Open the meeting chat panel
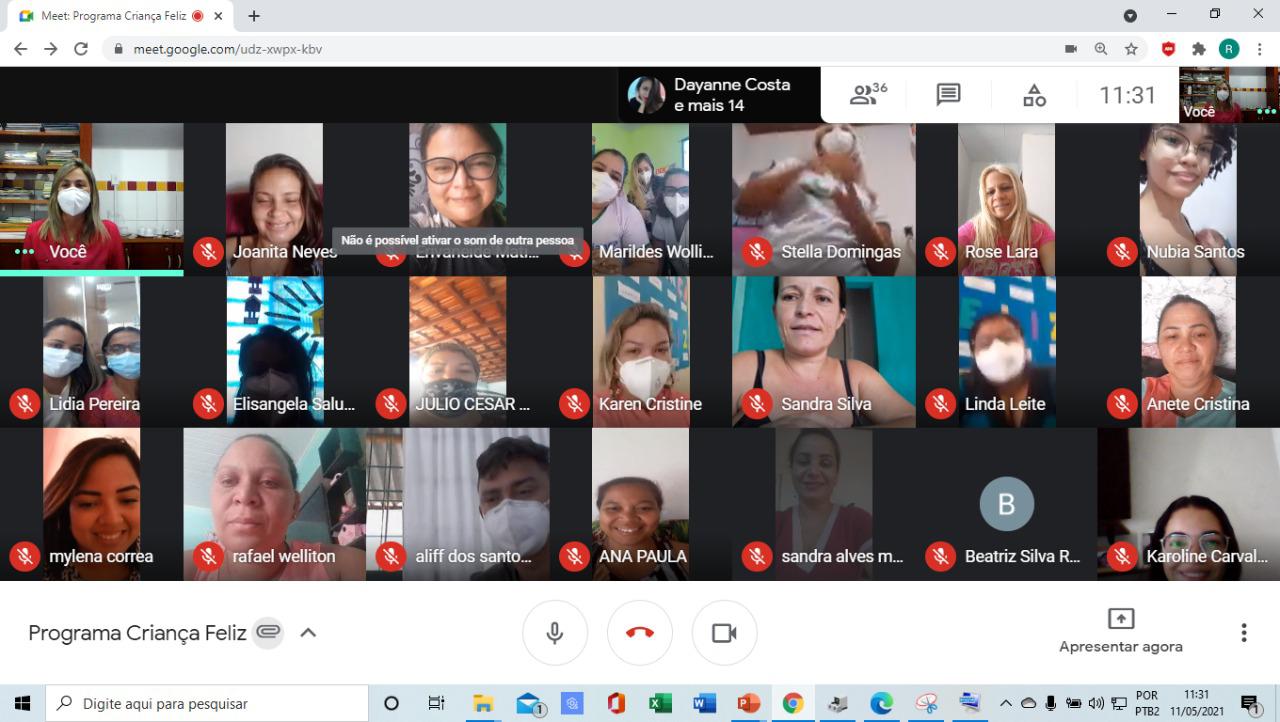The image size is (1280, 722). coord(948,95)
